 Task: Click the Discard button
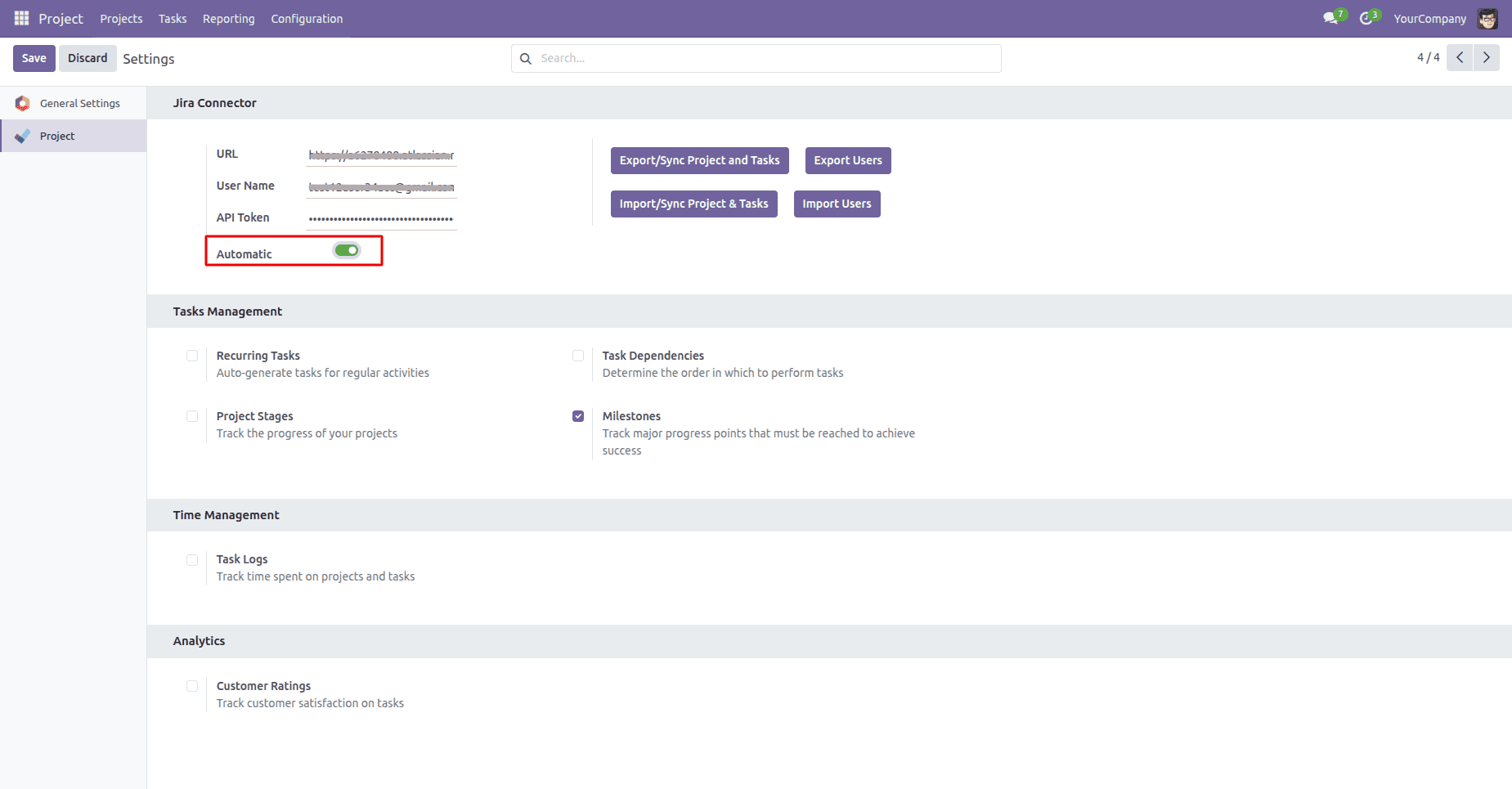tap(87, 58)
